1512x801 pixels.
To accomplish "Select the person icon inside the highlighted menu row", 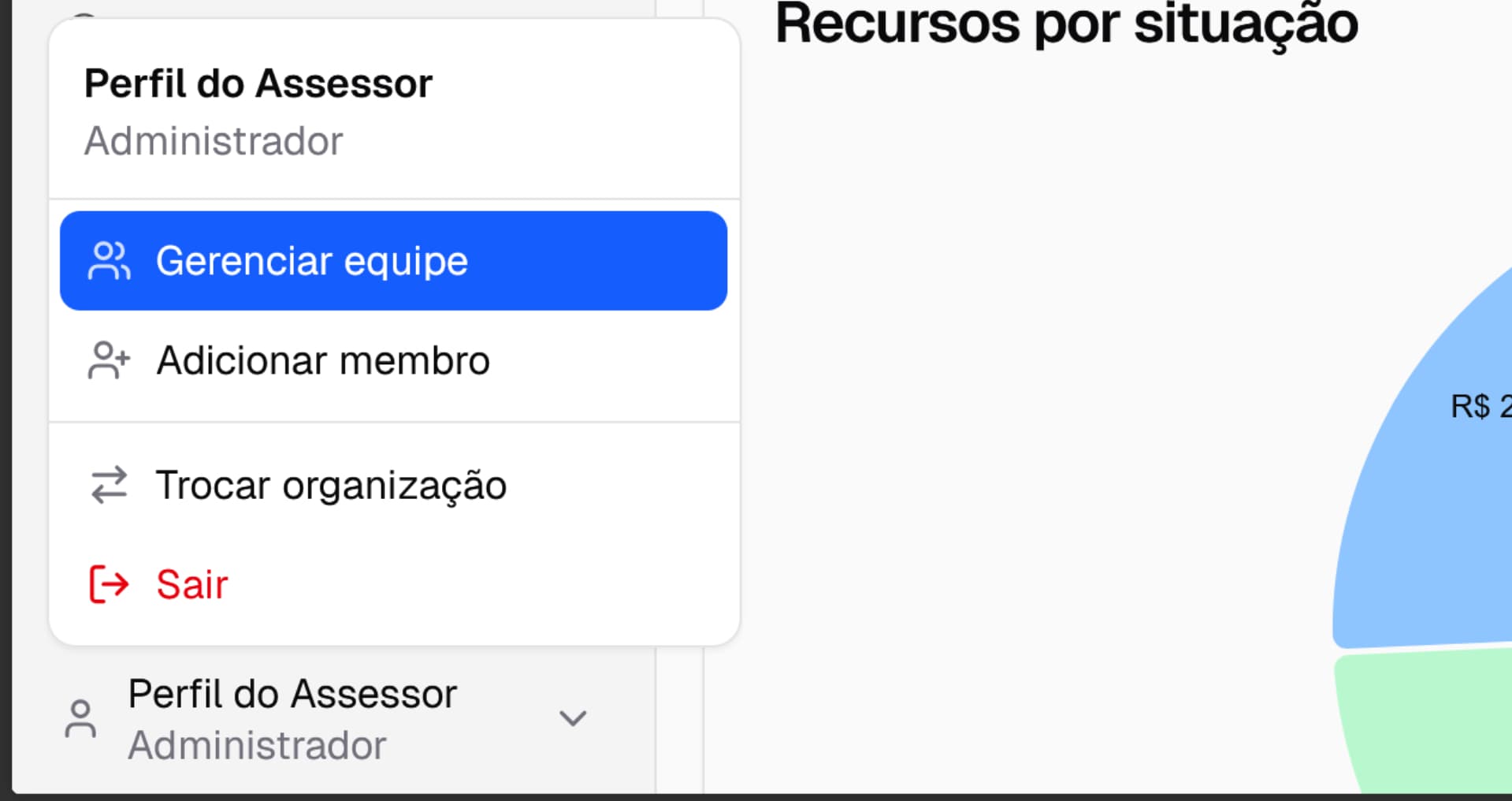I will tap(110, 260).
